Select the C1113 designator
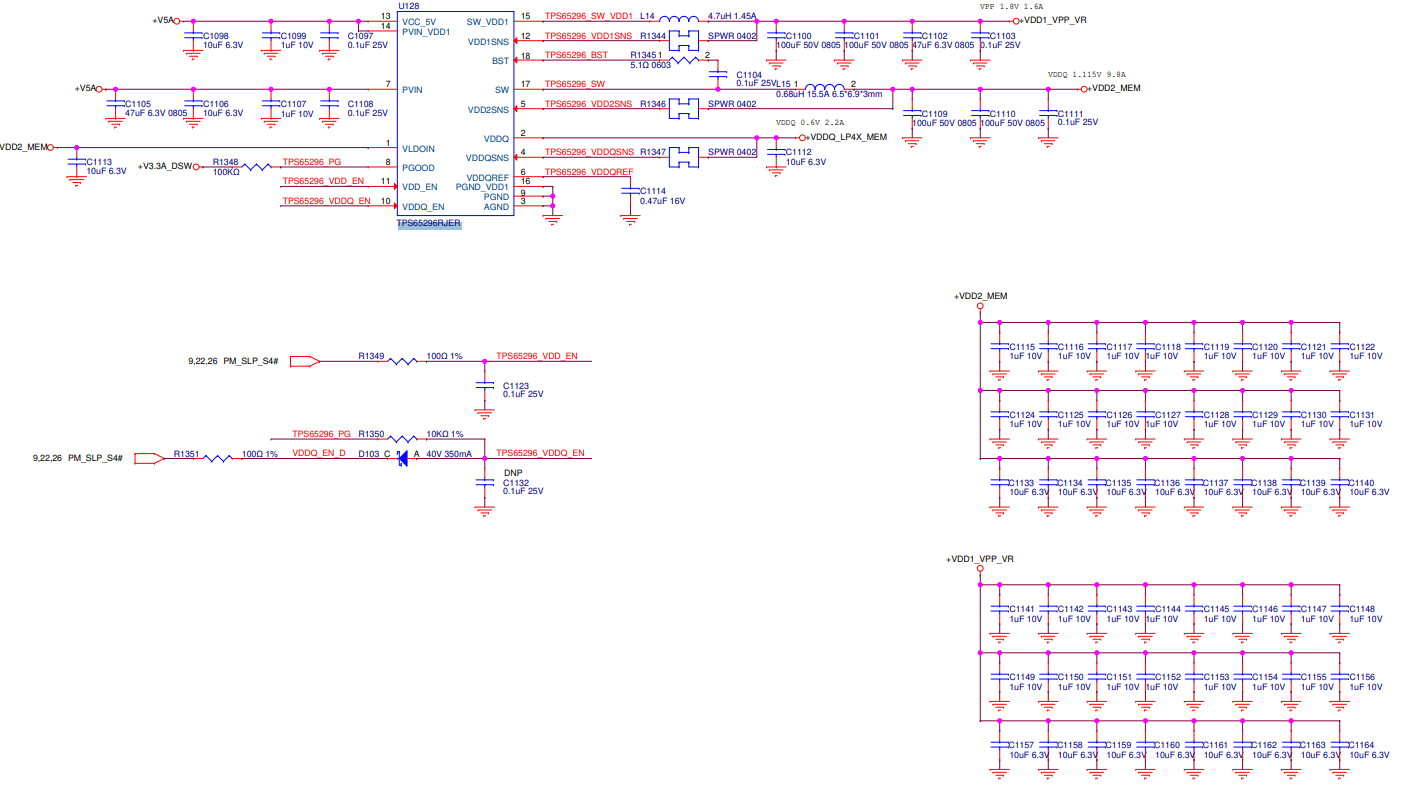The height and width of the screenshot is (806, 1410). [x=99, y=162]
